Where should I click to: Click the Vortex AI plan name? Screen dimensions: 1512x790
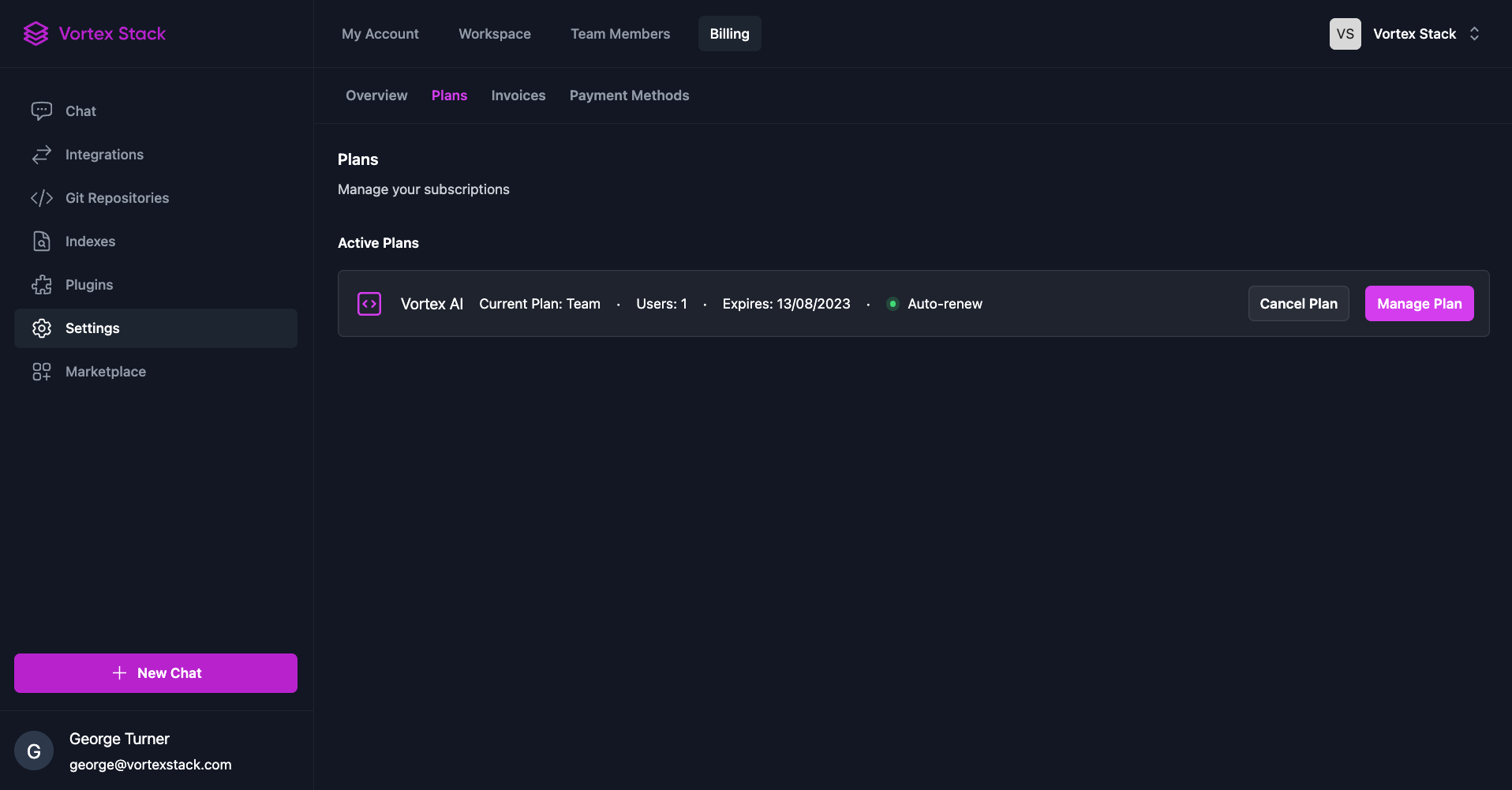pyautogui.click(x=432, y=304)
